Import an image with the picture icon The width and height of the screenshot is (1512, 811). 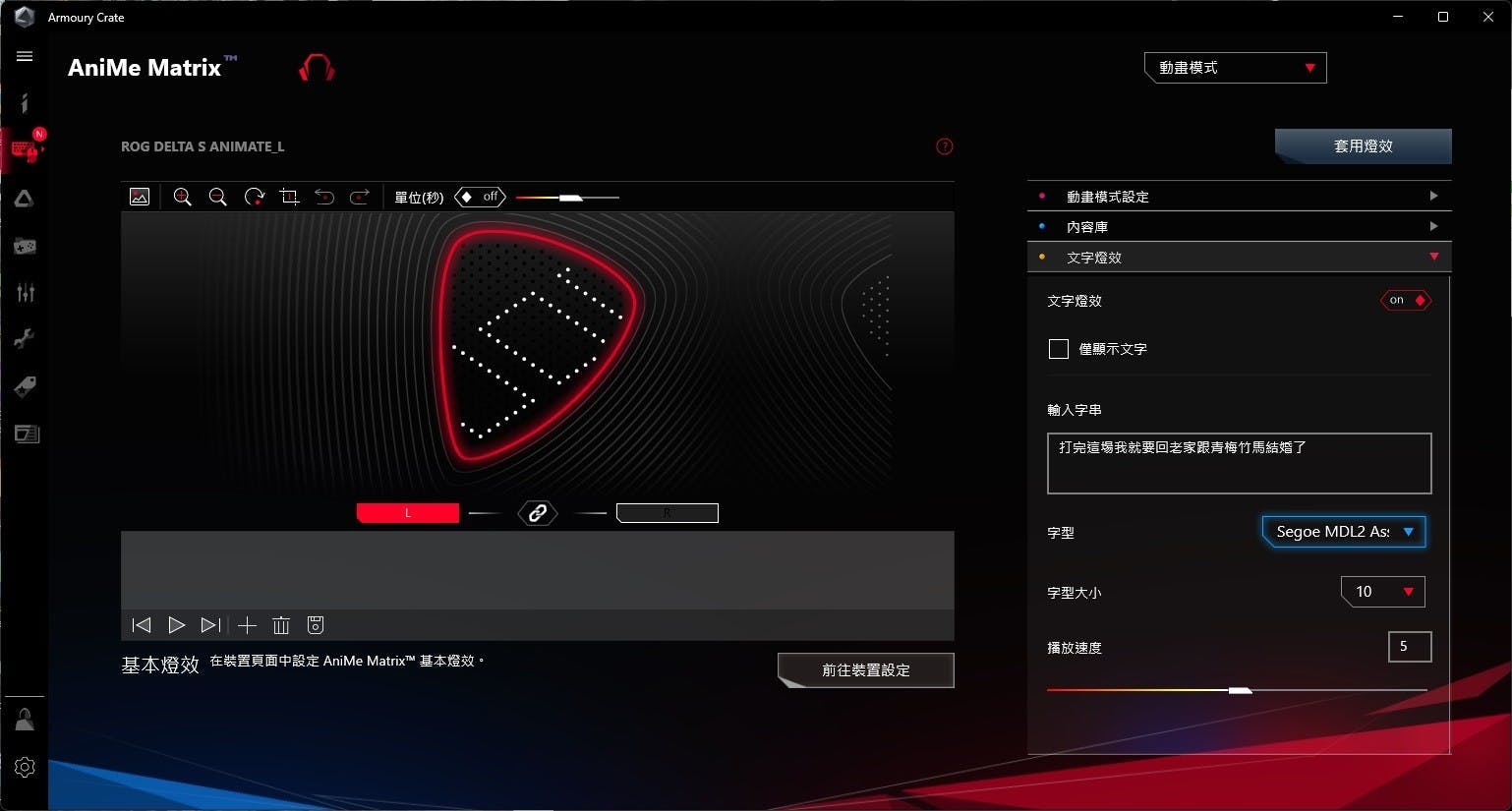click(140, 197)
